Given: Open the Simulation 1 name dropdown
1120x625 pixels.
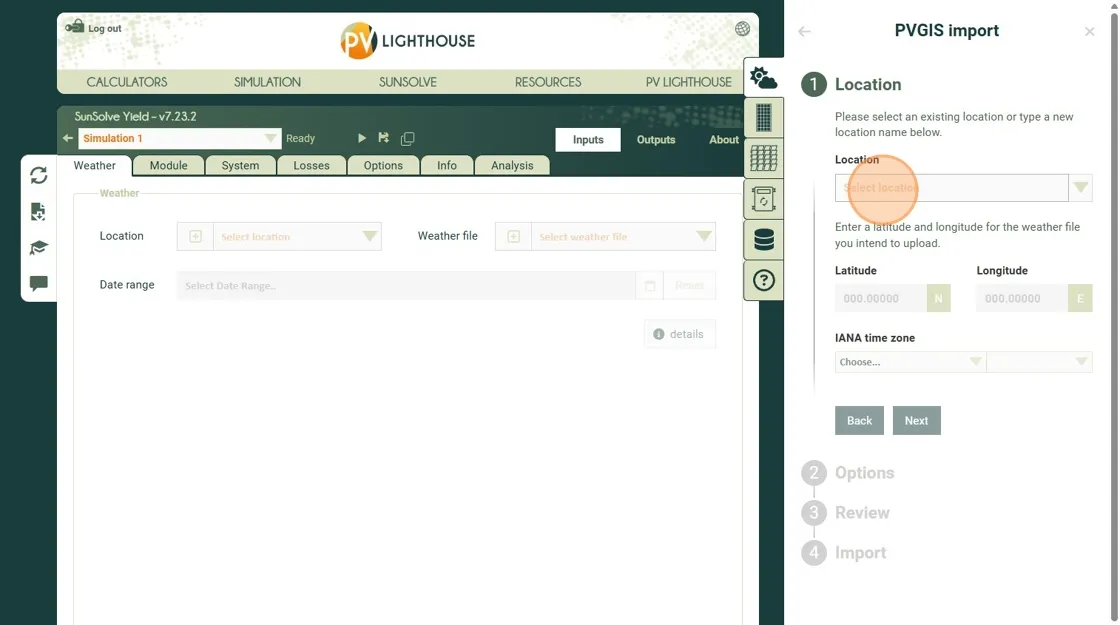Looking at the screenshot, I should pos(270,139).
